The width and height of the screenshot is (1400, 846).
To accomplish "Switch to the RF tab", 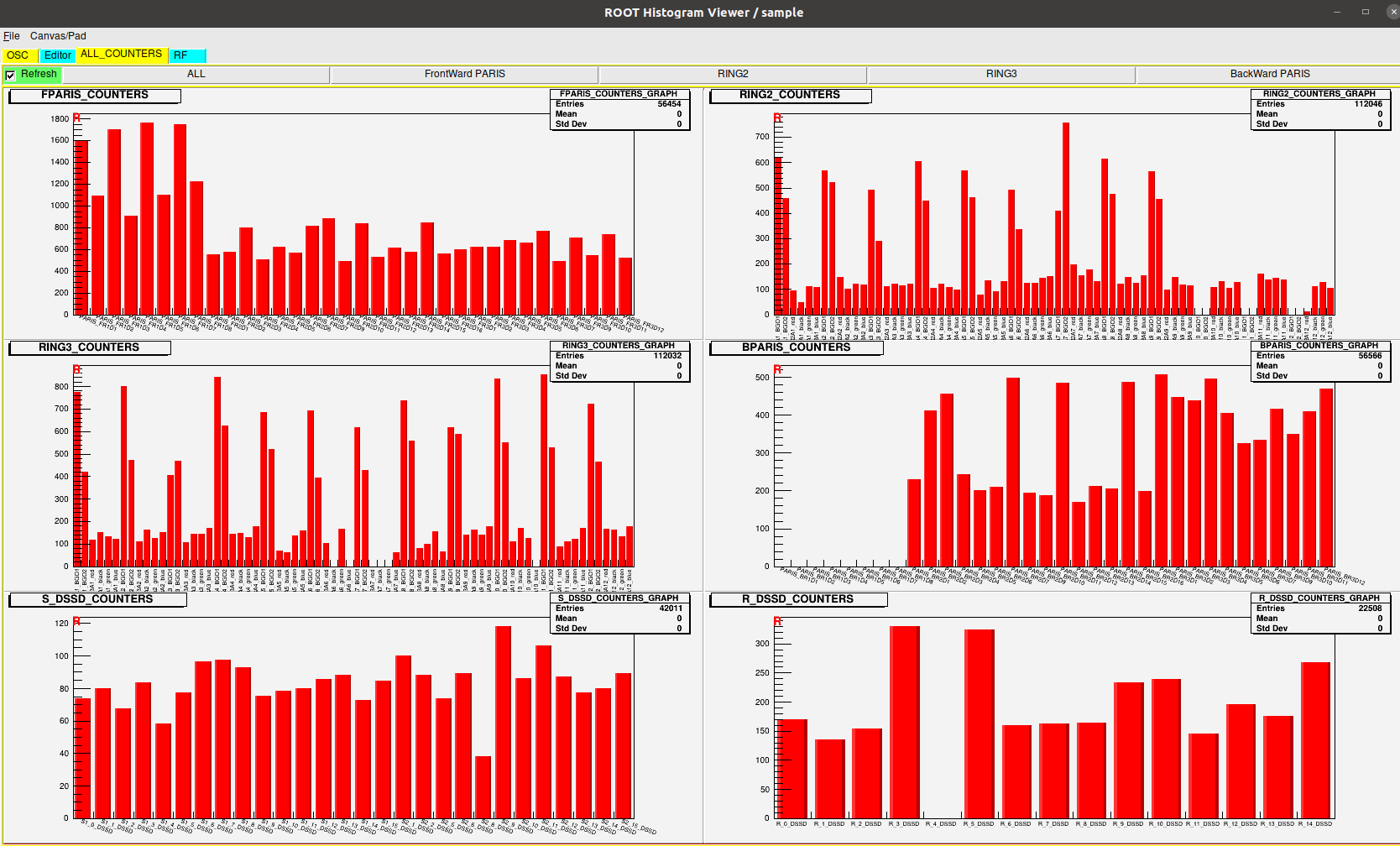I will click(x=186, y=55).
